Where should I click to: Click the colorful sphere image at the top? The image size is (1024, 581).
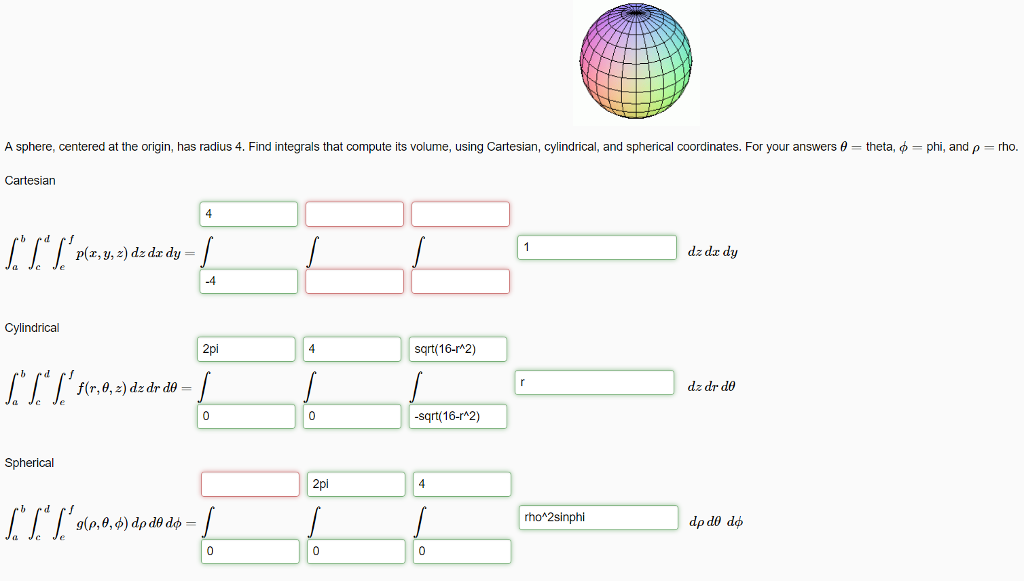coord(636,62)
